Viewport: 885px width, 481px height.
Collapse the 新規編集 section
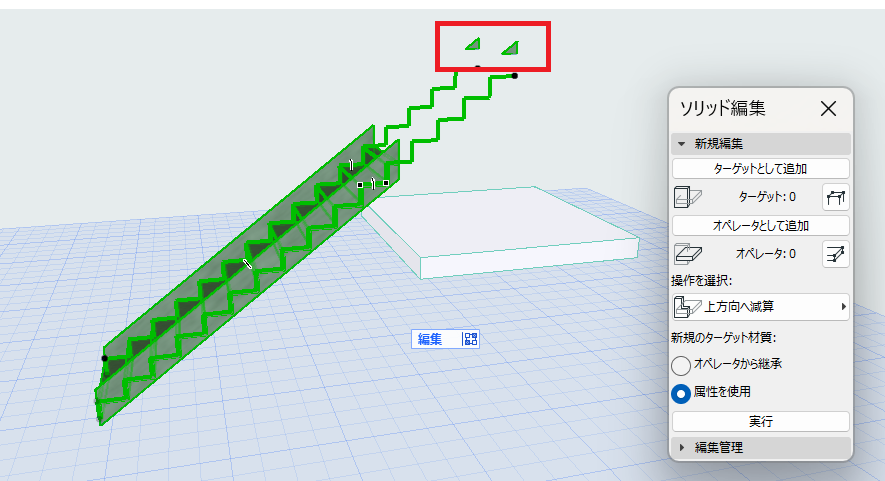(x=681, y=144)
